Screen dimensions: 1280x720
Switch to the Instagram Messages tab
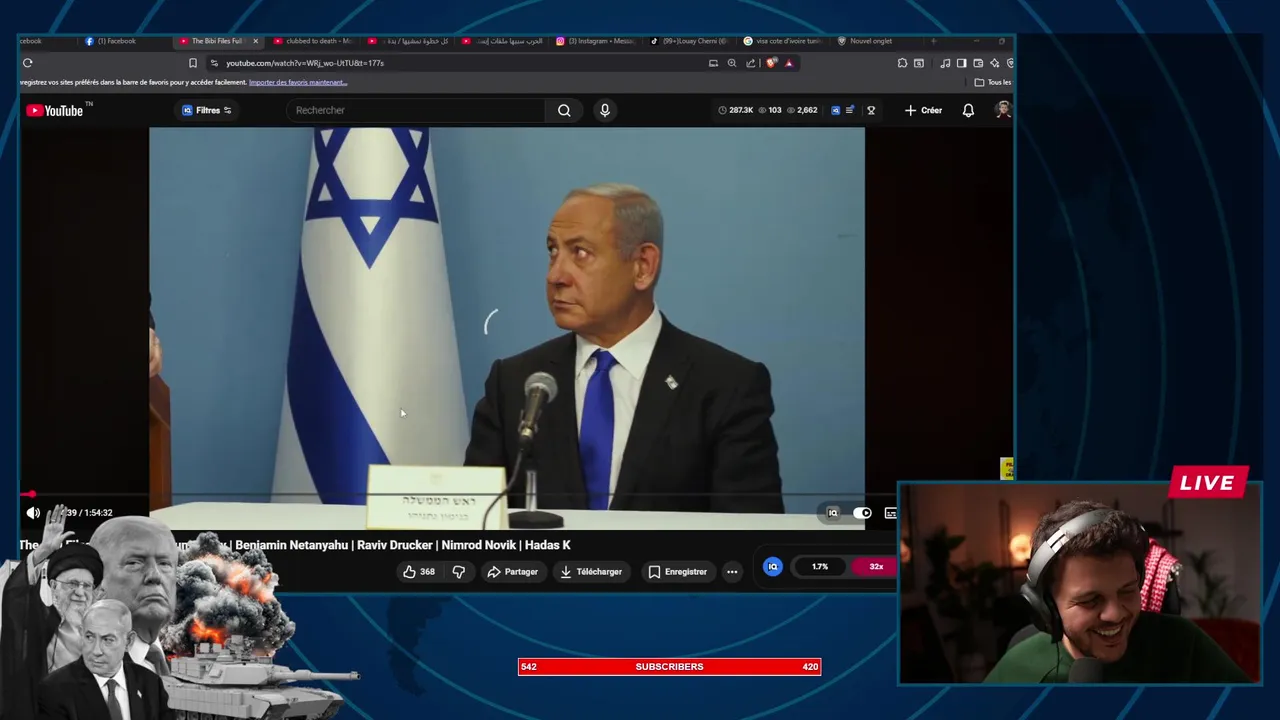(x=595, y=41)
